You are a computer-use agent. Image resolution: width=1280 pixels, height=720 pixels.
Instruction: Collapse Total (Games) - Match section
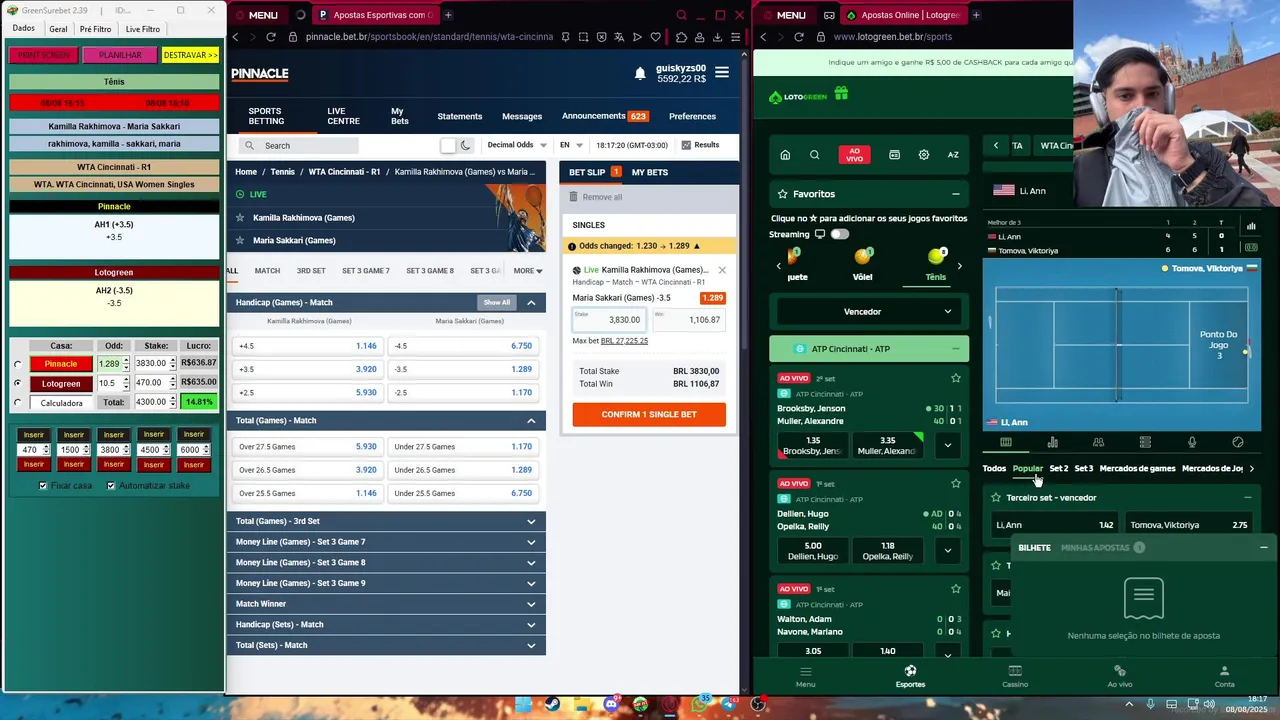click(x=531, y=421)
